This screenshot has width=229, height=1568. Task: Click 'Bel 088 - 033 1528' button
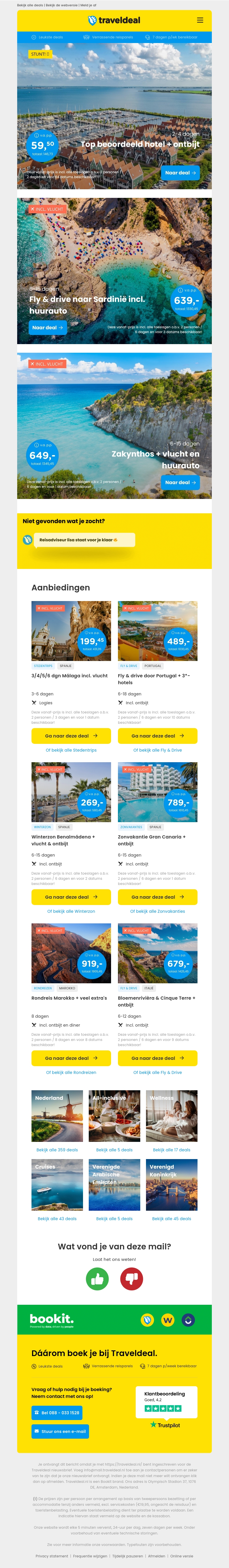tap(57, 1413)
